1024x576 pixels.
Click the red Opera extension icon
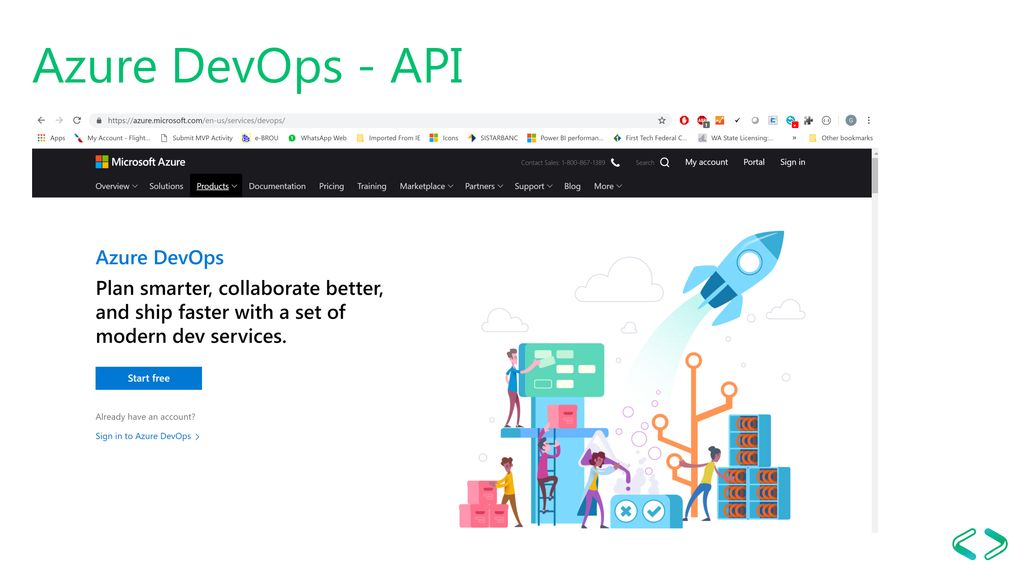(x=684, y=120)
